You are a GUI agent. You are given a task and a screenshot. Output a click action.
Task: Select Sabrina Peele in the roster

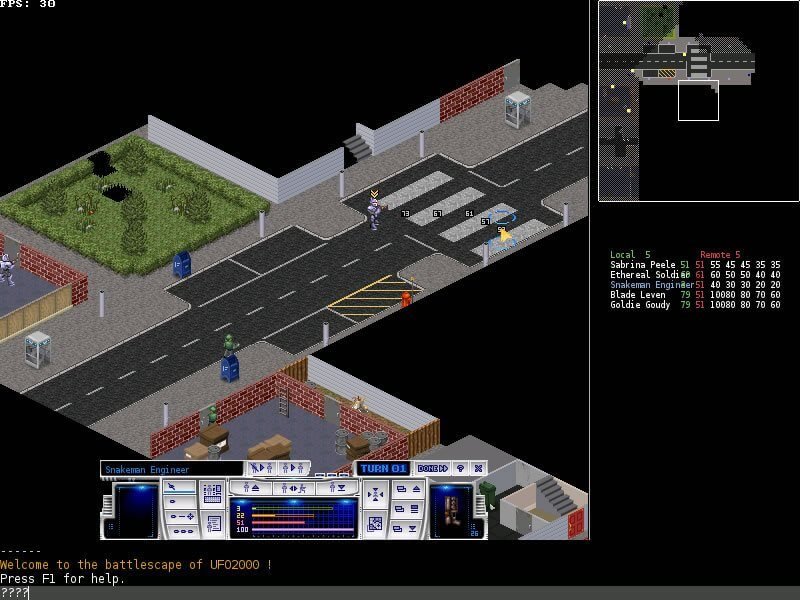click(695, 265)
